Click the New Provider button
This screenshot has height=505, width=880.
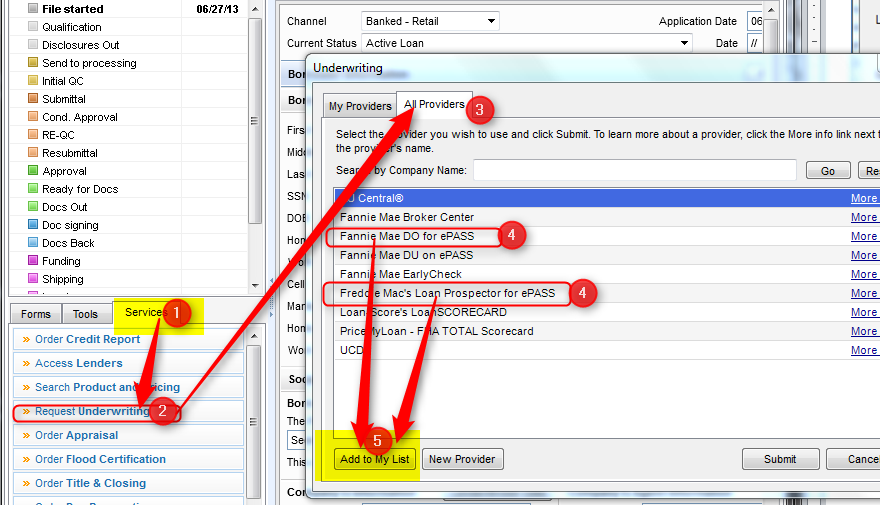[462, 459]
